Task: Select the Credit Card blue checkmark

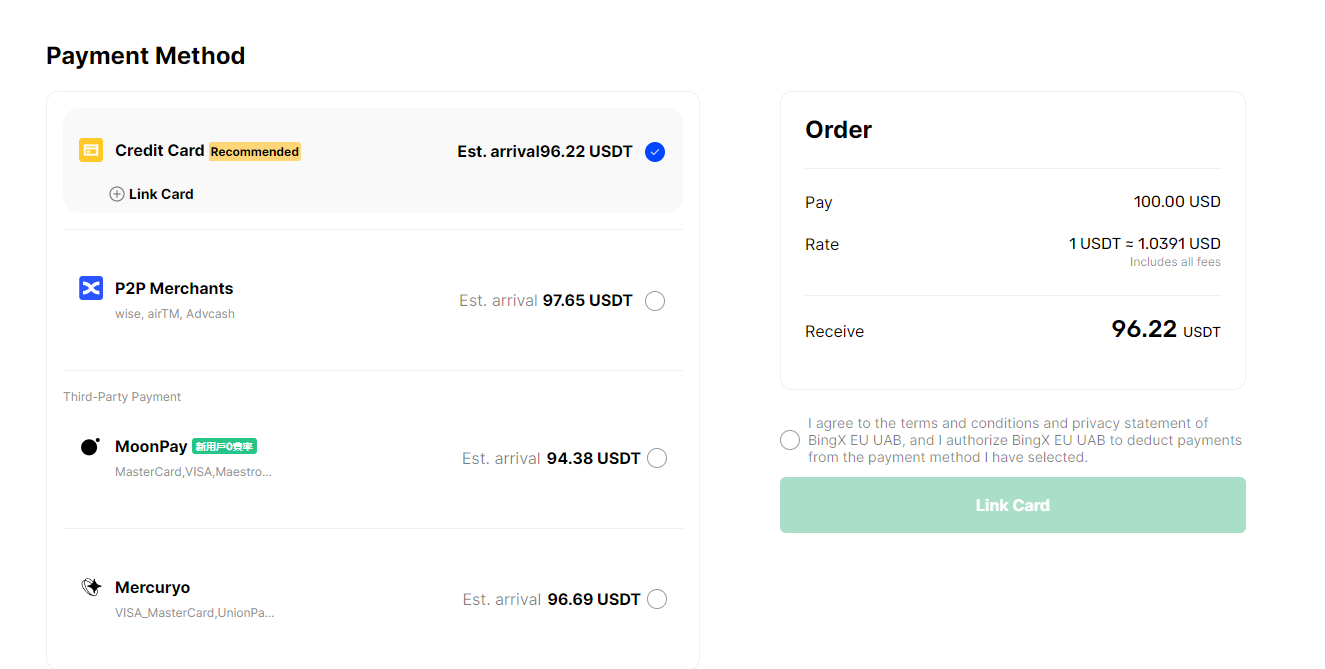Action: coord(655,152)
